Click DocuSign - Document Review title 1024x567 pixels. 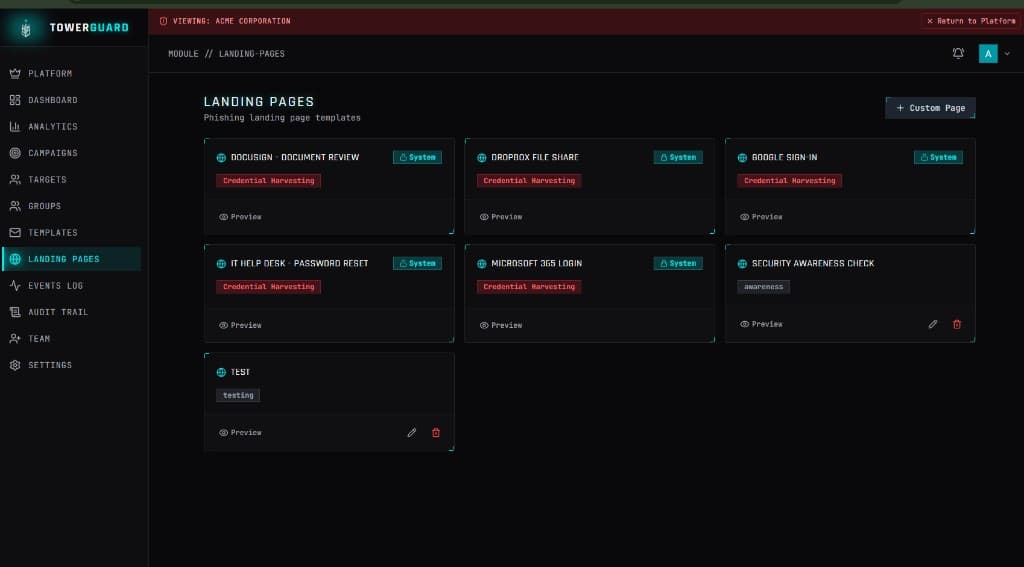pos(295,157)
